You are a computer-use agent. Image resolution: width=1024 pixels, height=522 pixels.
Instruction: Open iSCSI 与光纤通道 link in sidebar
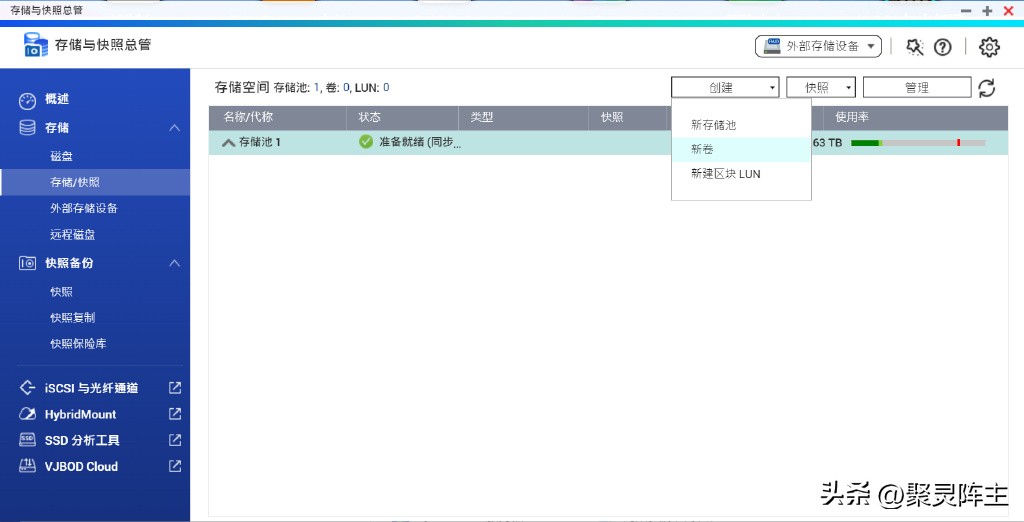[91, 388]
